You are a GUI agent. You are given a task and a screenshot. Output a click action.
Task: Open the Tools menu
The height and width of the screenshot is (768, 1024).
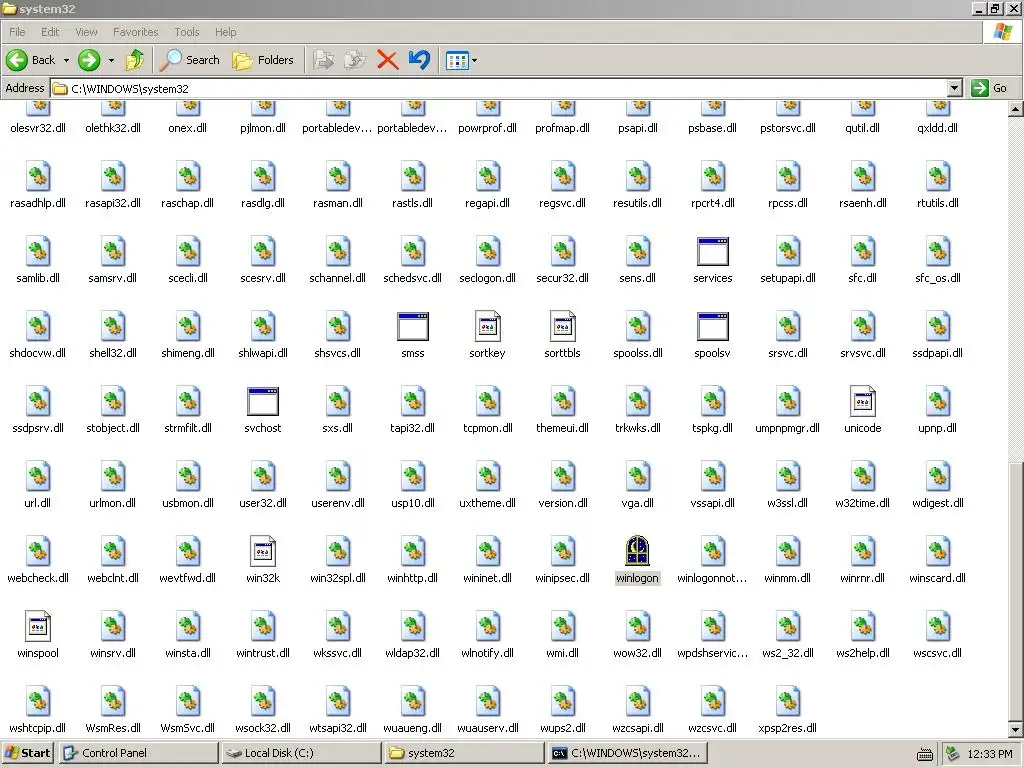pos(187,32)
